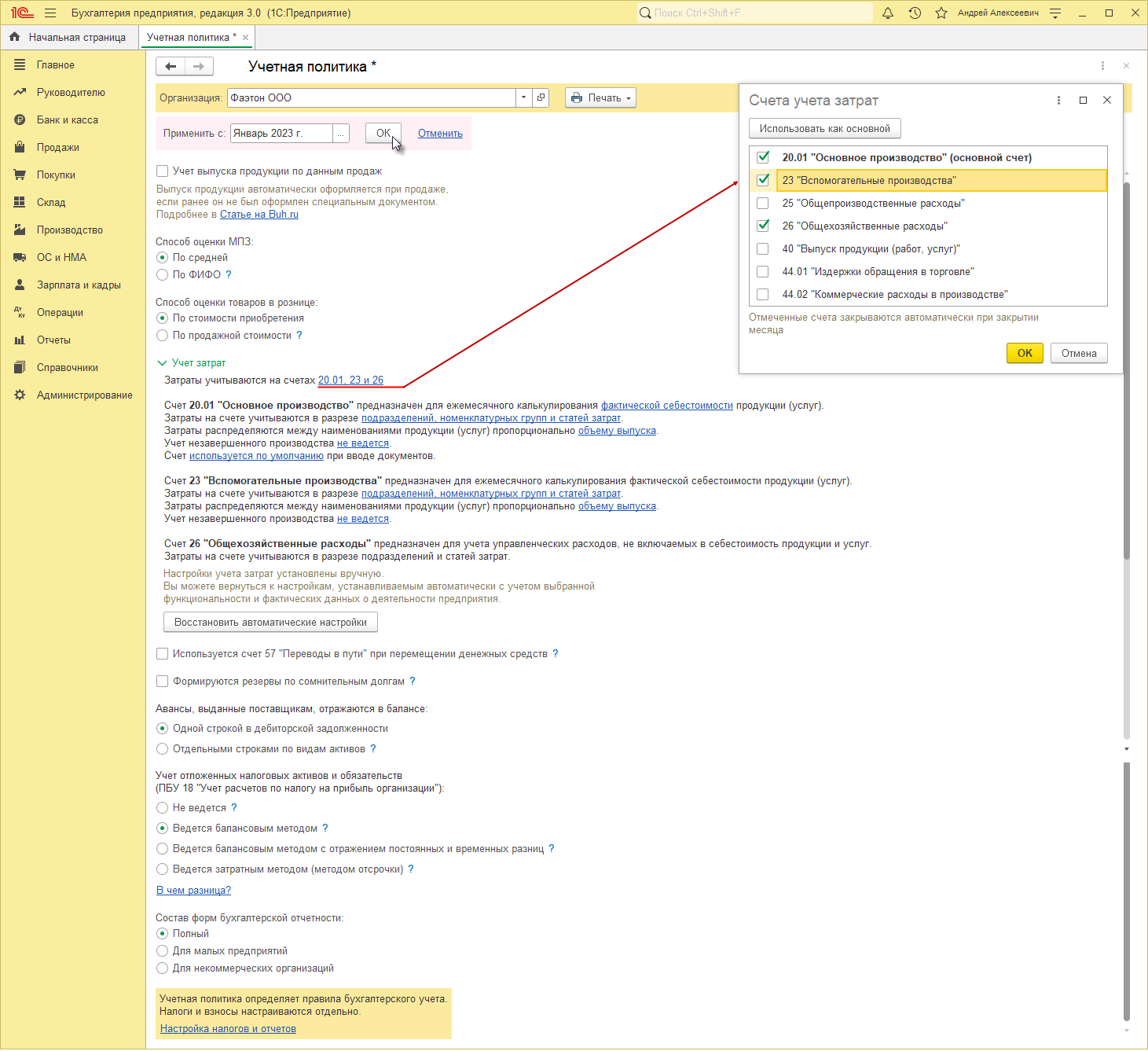1148x1051 pixels.
Task: Confirm period with OK button
Action: 383,133
